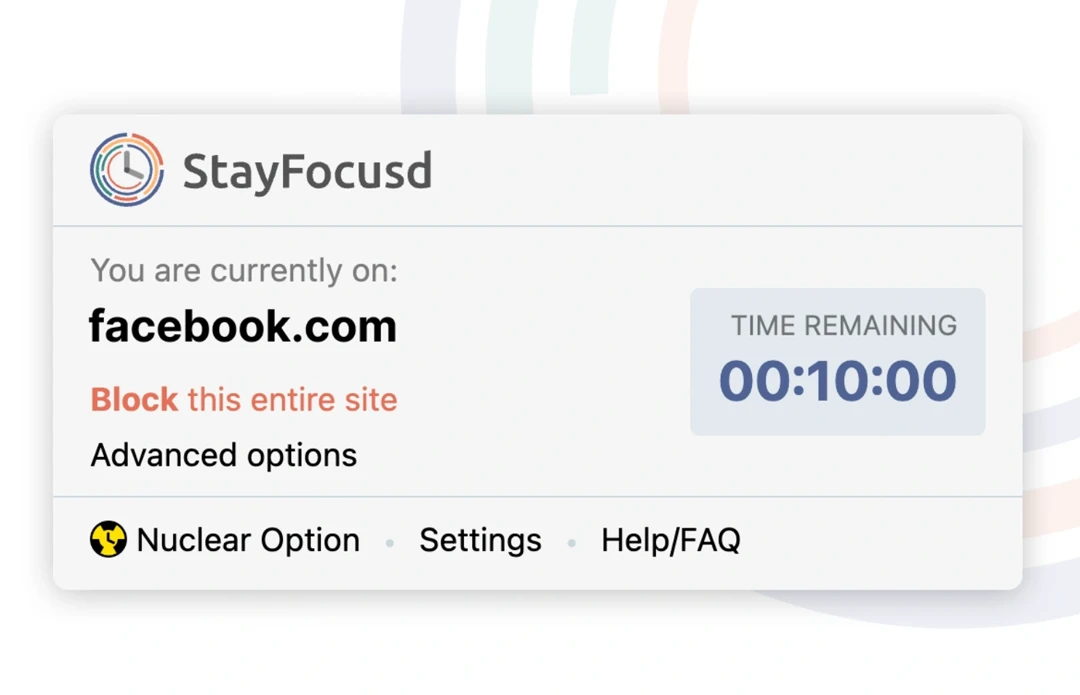Click the "You are currently on:" text
This screenshot has width=1080, height=695.
tap(244, 271)
